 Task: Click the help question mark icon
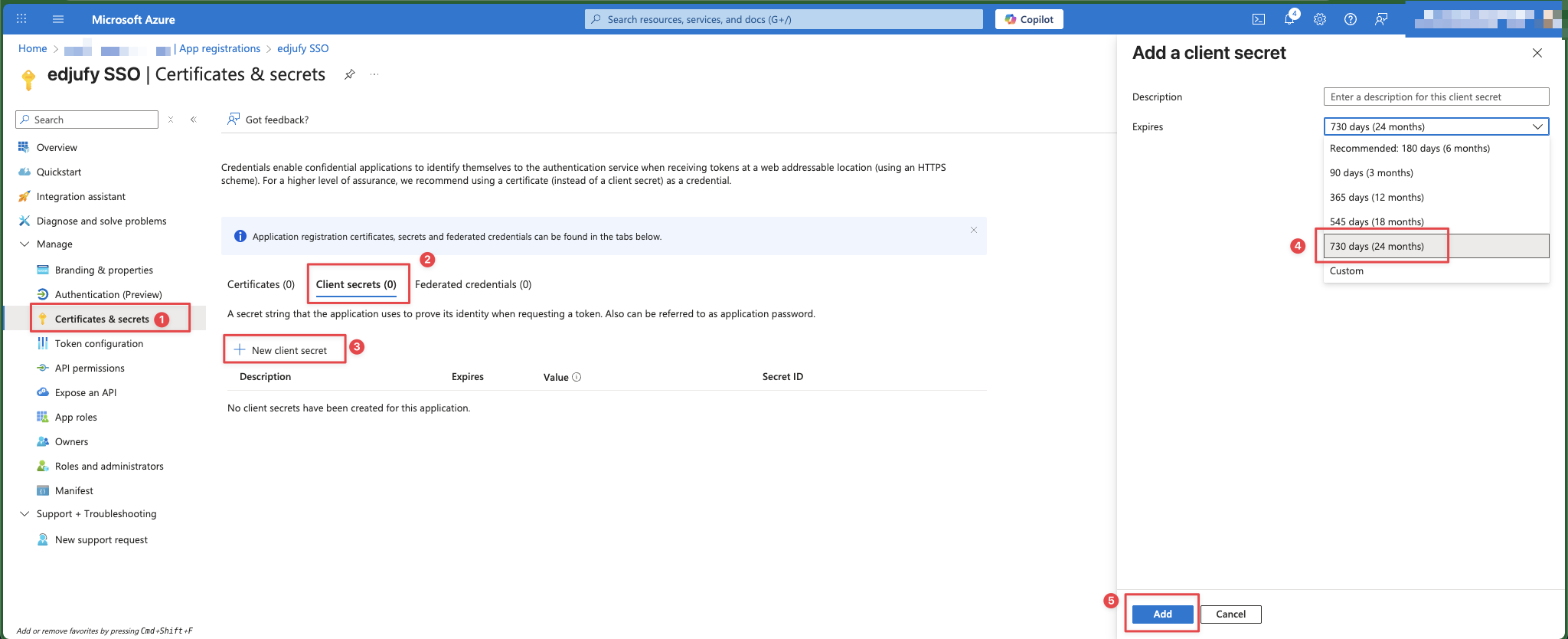1351,19
